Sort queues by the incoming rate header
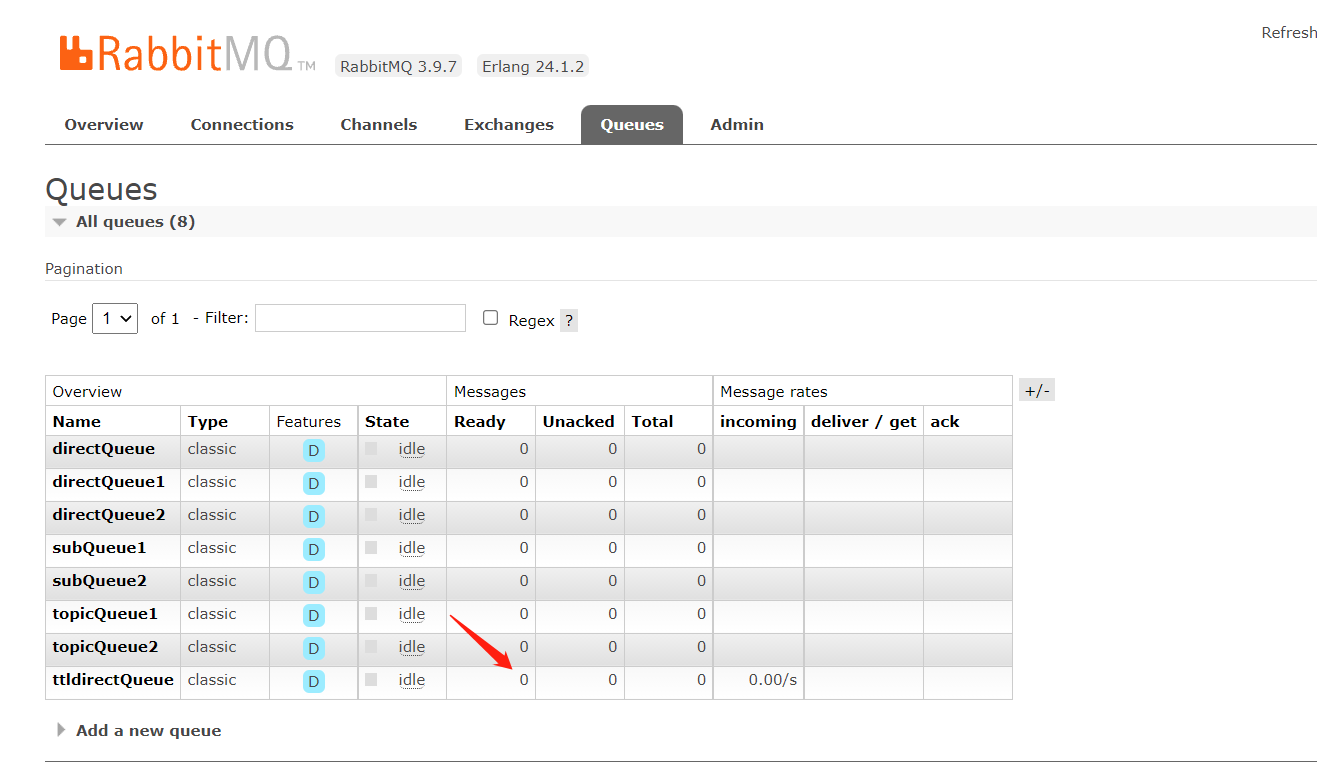The width and height of the screenshot is (1317, 775). coord(758,422)
